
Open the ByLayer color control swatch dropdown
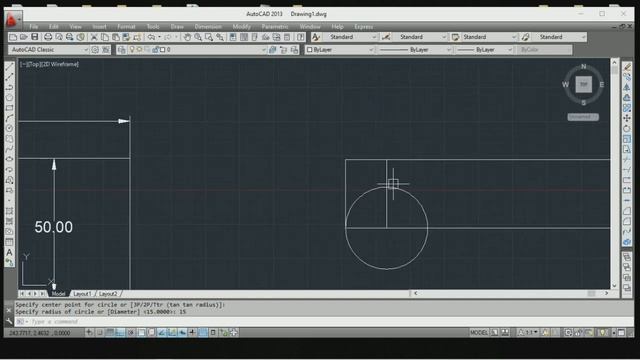[x=340, y=50]
